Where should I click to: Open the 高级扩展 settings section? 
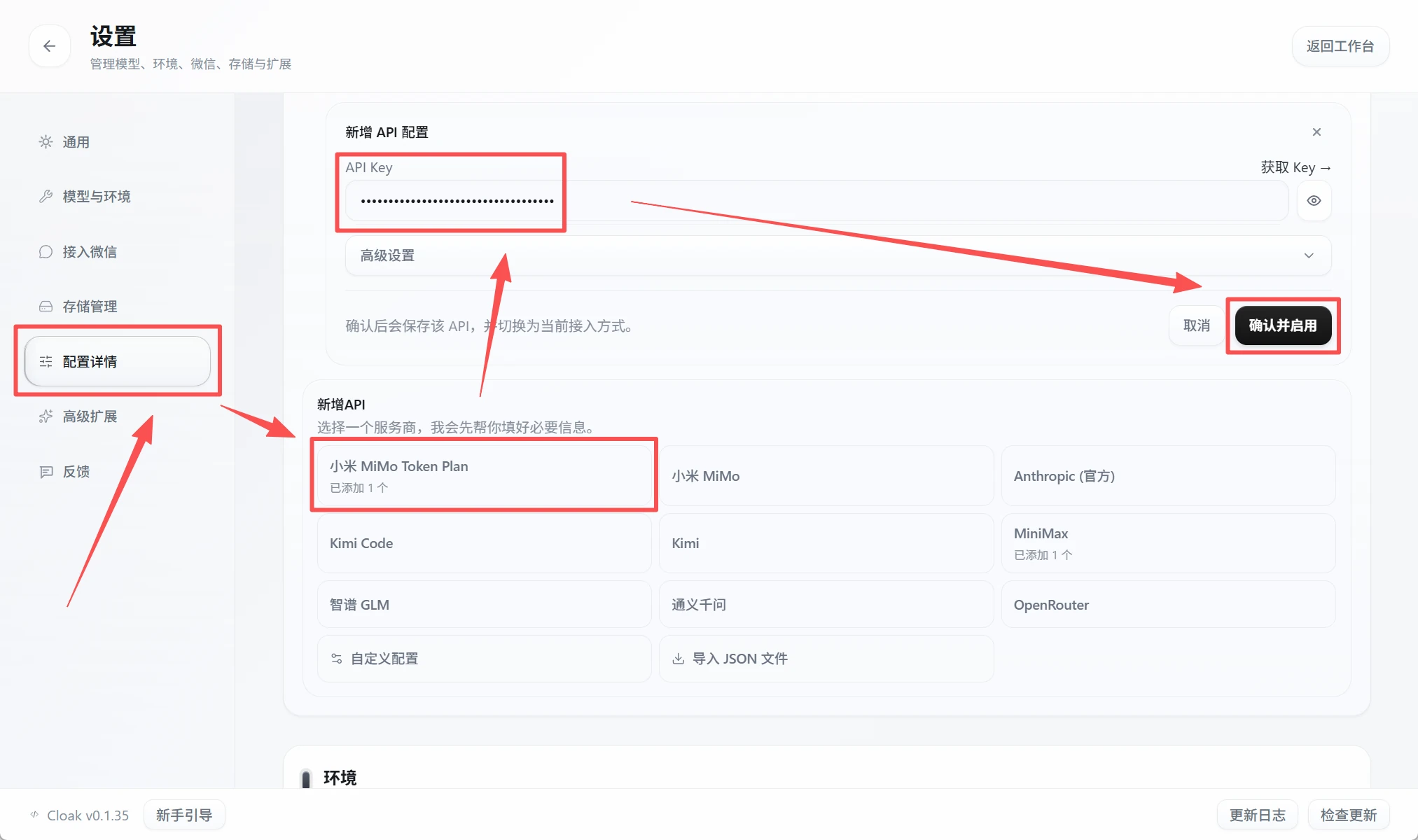pyautogui.click(x=118, y=416)
